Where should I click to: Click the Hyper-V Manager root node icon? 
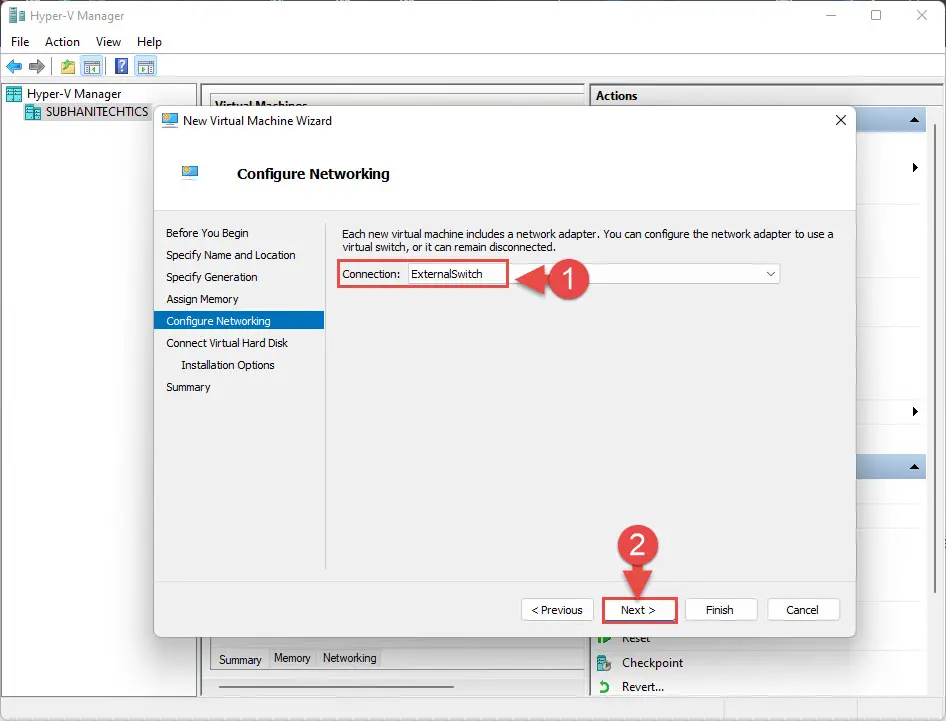pos(14,94)
